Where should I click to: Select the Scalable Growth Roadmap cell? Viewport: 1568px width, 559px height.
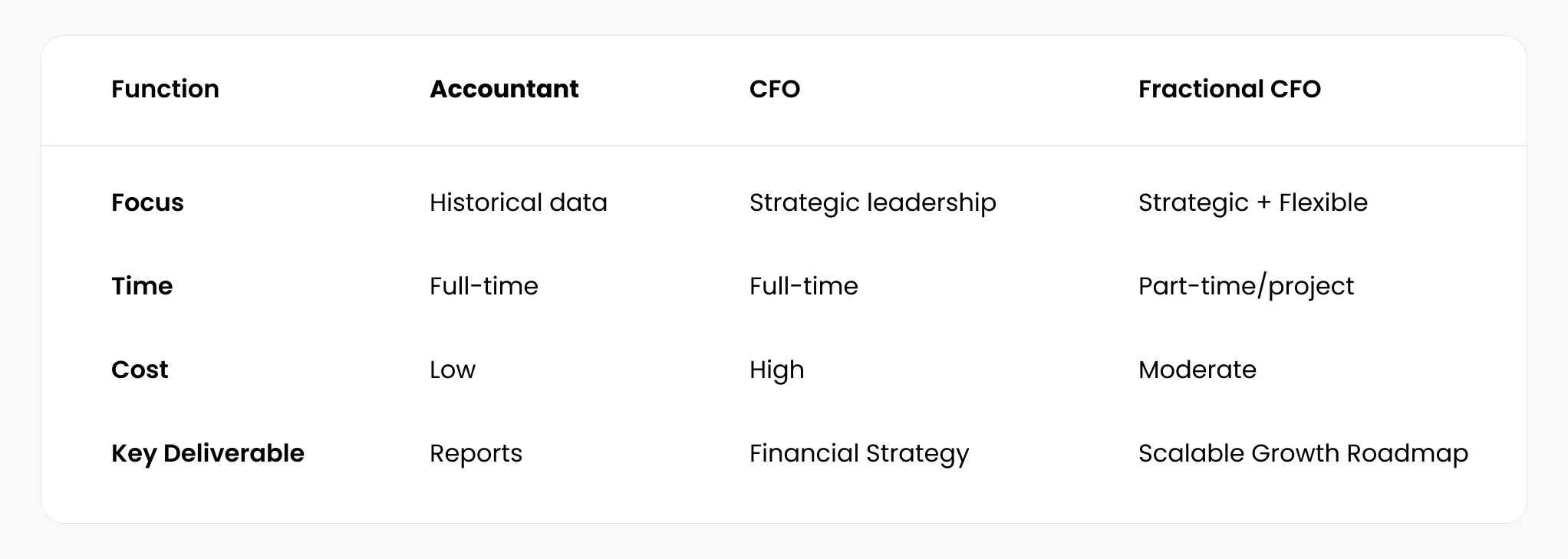[1303, 454]
